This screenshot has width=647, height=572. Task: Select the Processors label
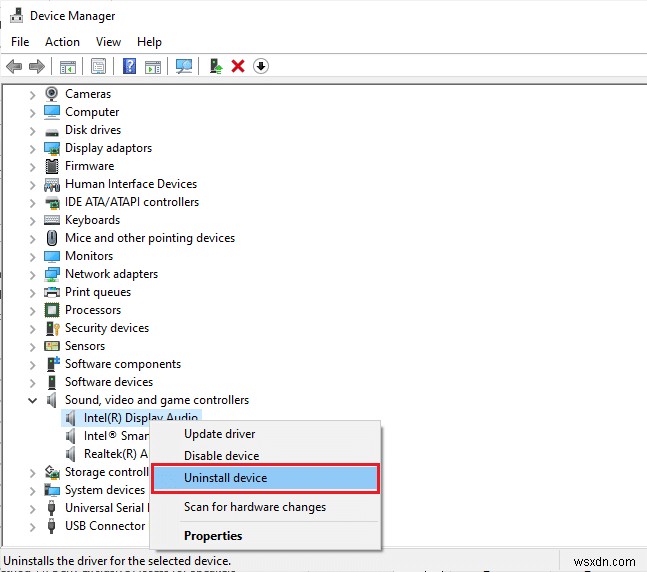click(93, 310)
